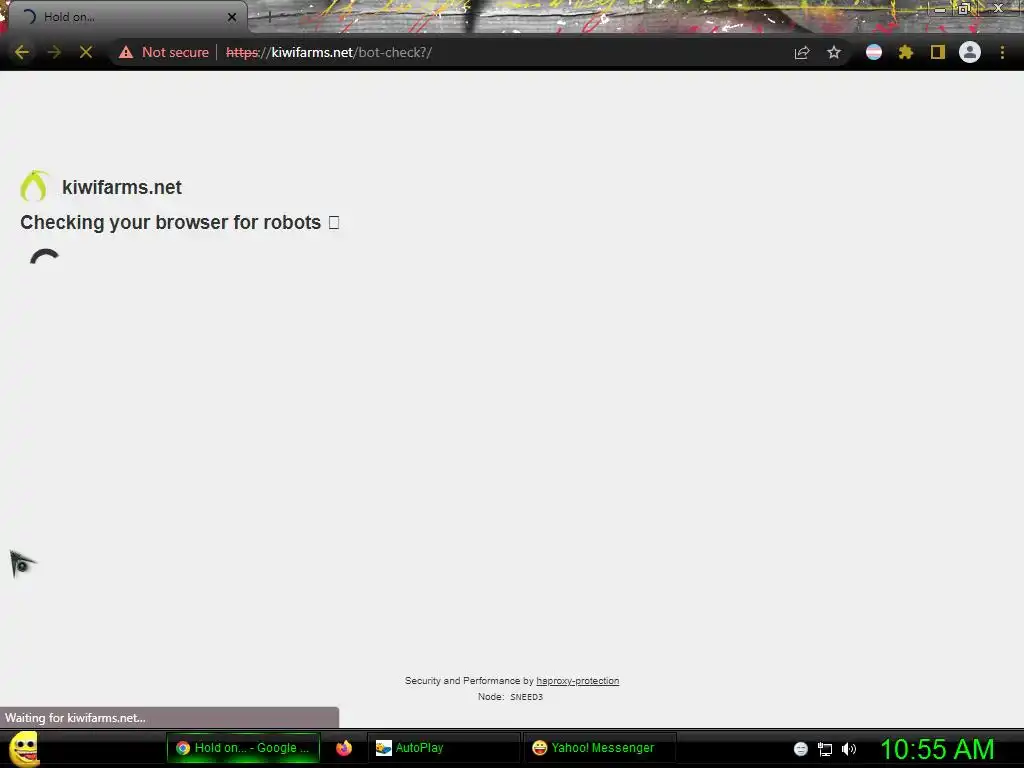The height and width of the screenshot is (768, 1024).
Task: Select the 'Hold on...' browser tab
Action: click(x=127, y=17)
